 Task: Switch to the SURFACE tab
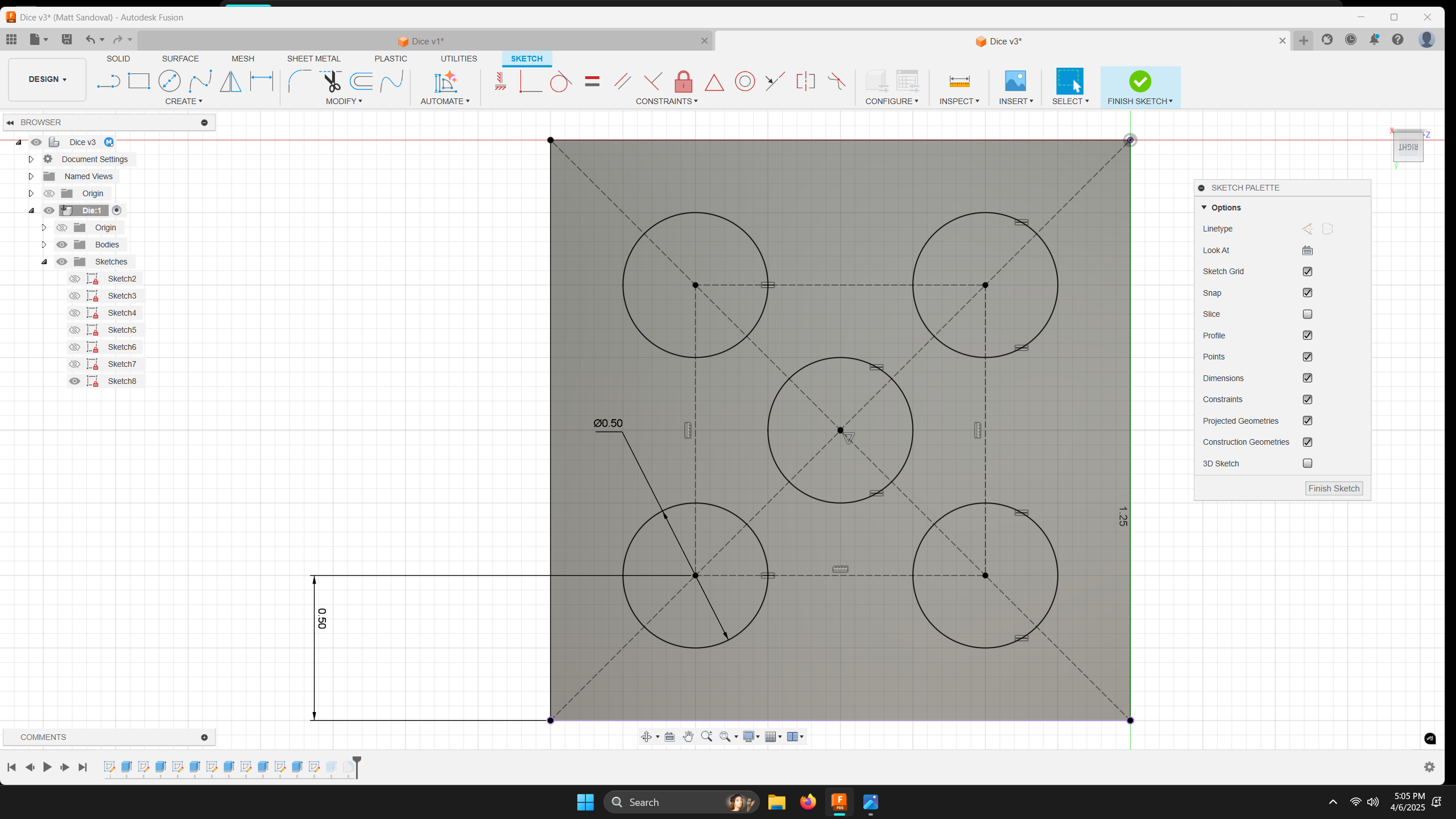coord(180,59)
